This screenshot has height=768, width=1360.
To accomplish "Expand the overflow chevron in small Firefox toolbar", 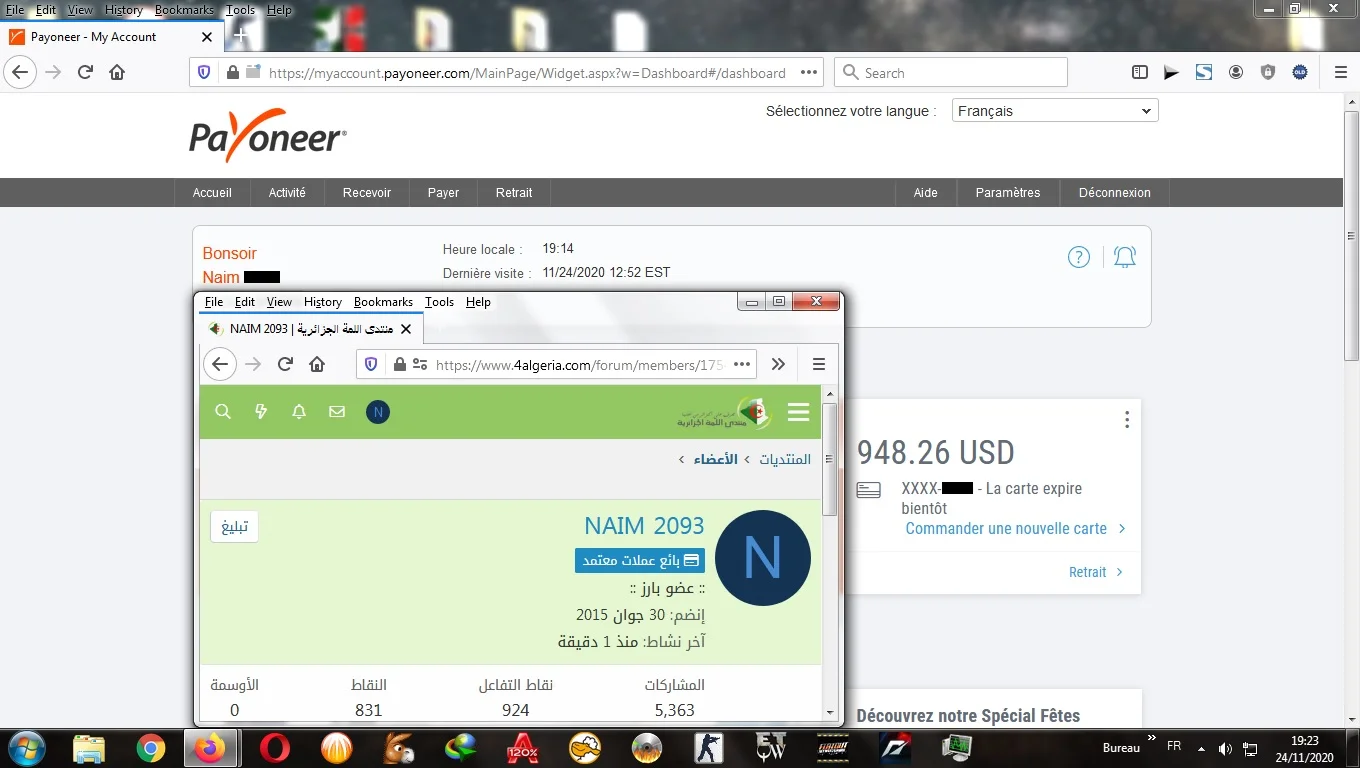I will [778, 364].
